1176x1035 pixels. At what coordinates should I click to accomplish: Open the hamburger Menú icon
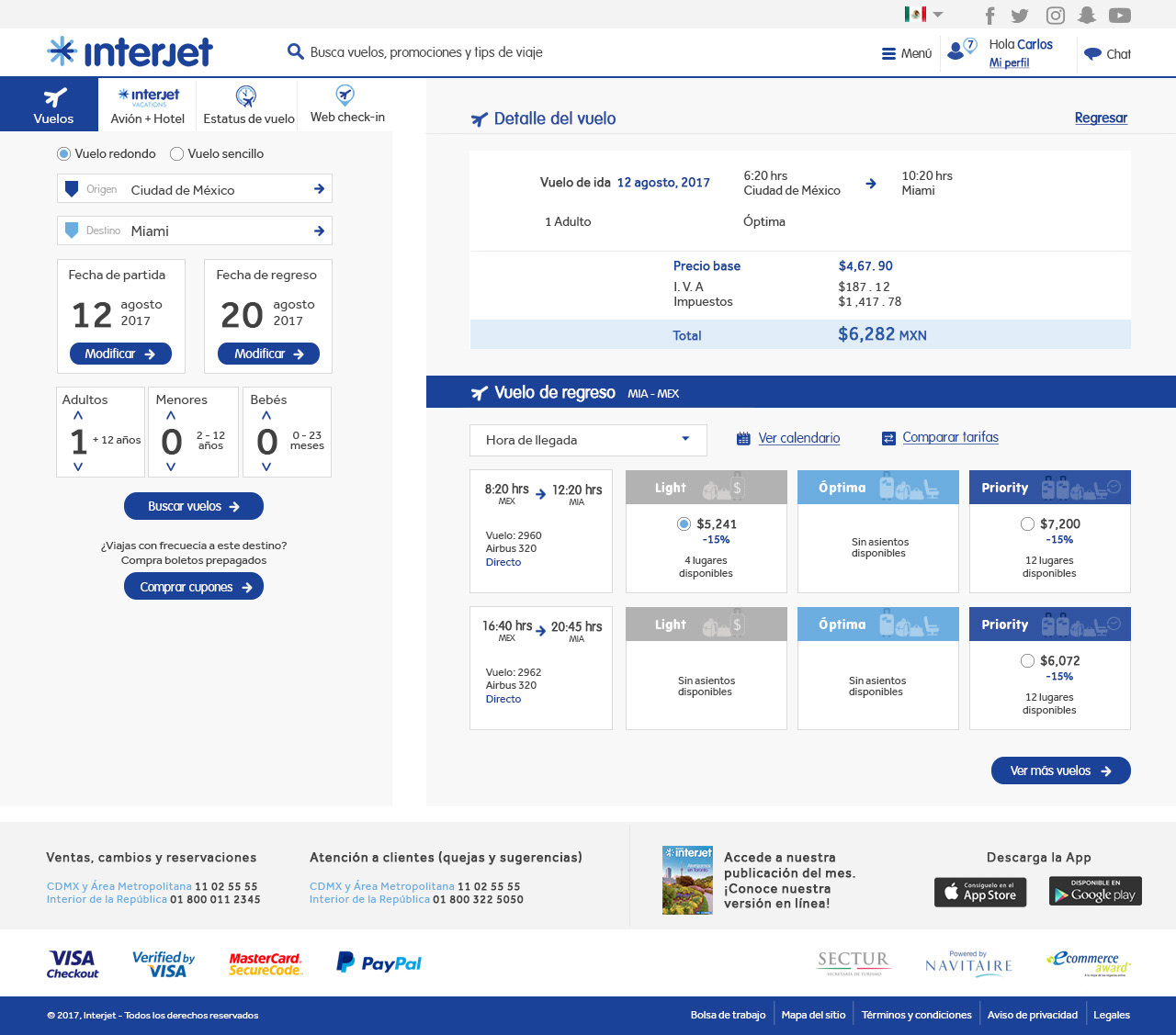[888, 53]
